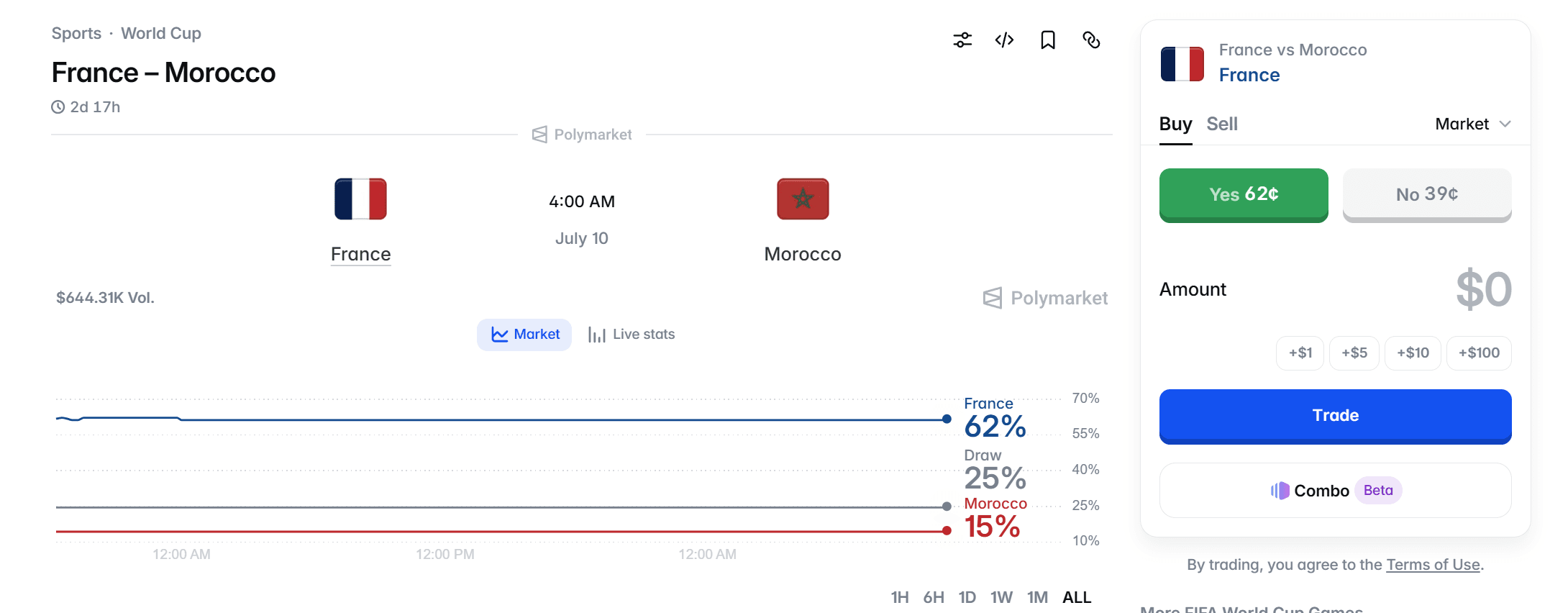
Task: Copy link with the chain icon
Action: click(x=1091, y=40)
